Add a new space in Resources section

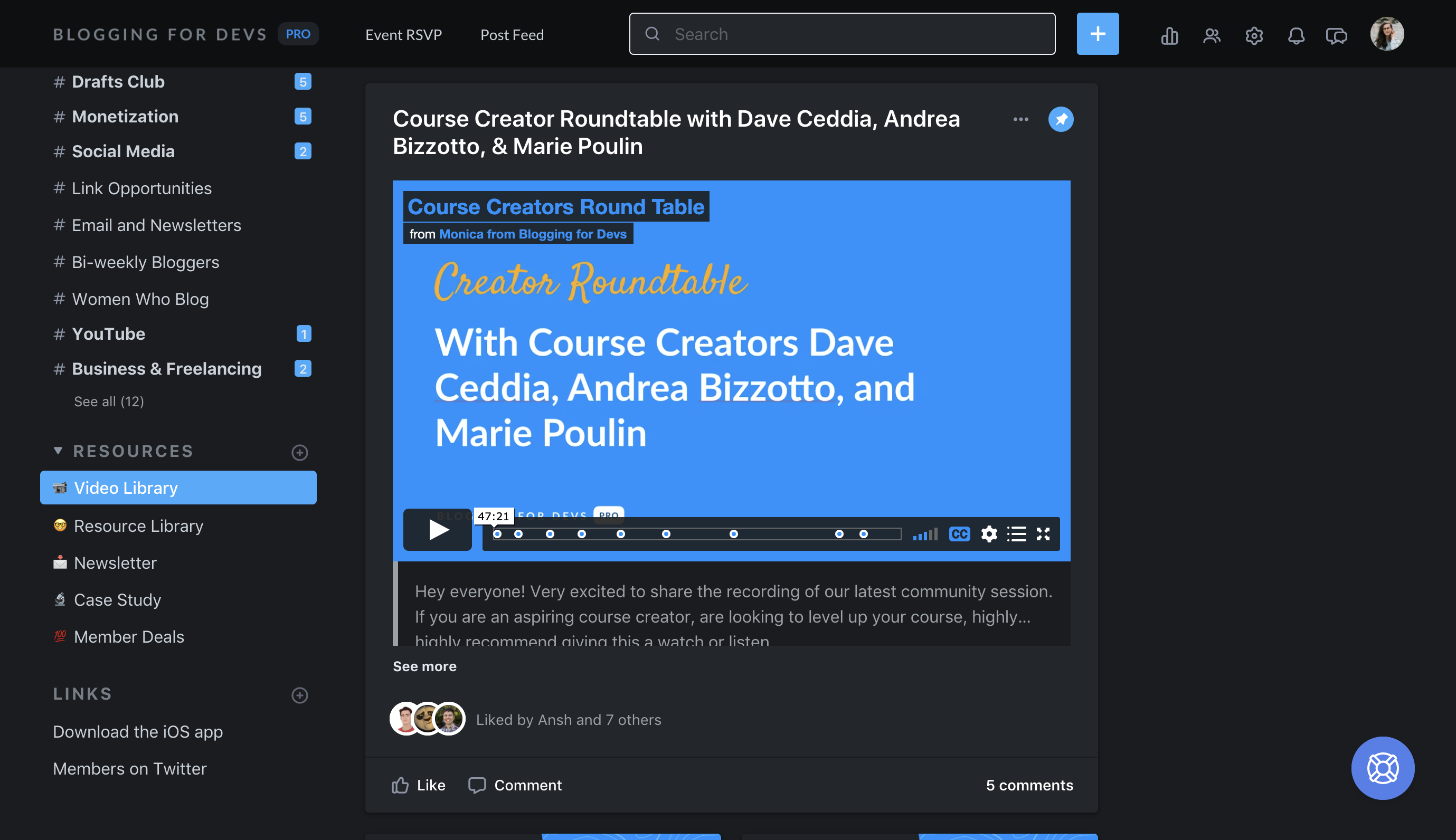[299, 452]
